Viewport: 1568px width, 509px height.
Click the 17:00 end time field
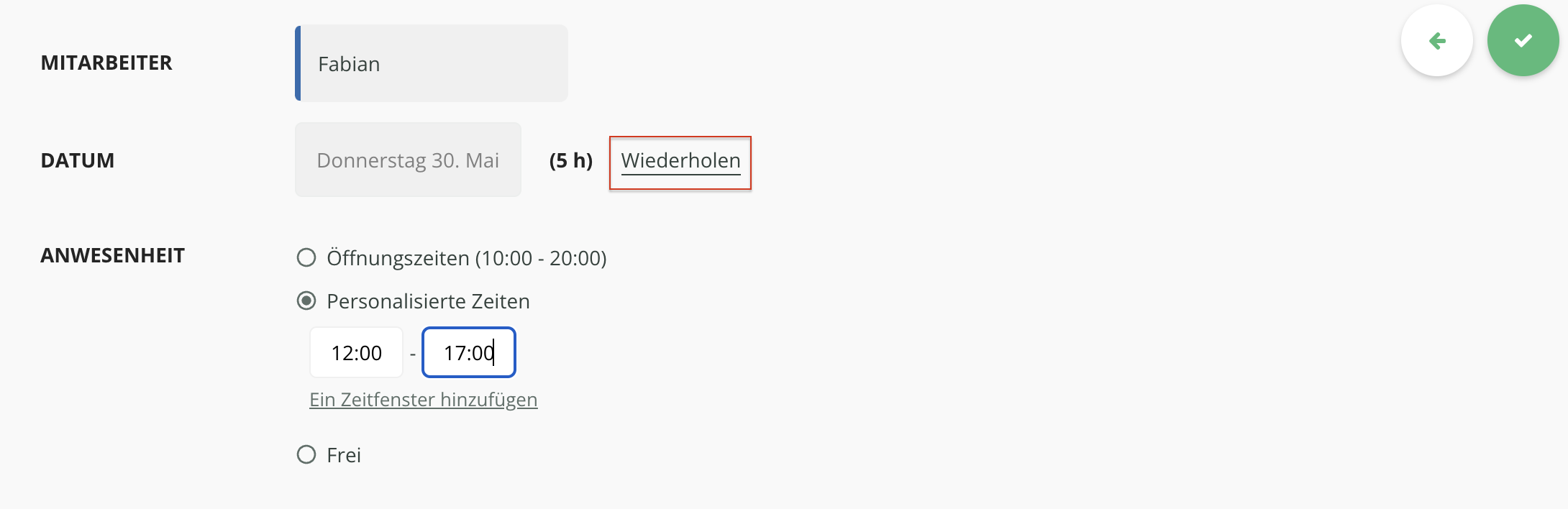click(468, 352)
